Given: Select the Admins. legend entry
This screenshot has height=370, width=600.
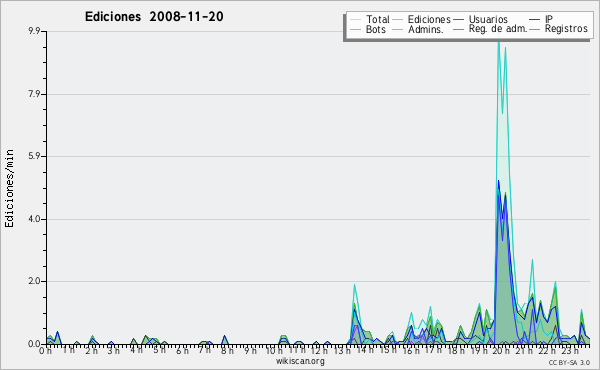Looking at the screenshot, I should coord(426,29).
